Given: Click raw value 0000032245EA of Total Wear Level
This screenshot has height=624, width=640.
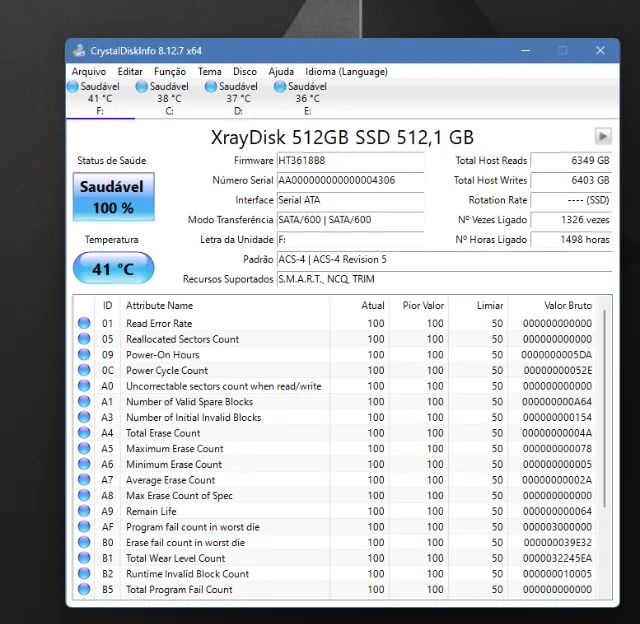Looking at the screenshot, I should click(x=557, y=558).
